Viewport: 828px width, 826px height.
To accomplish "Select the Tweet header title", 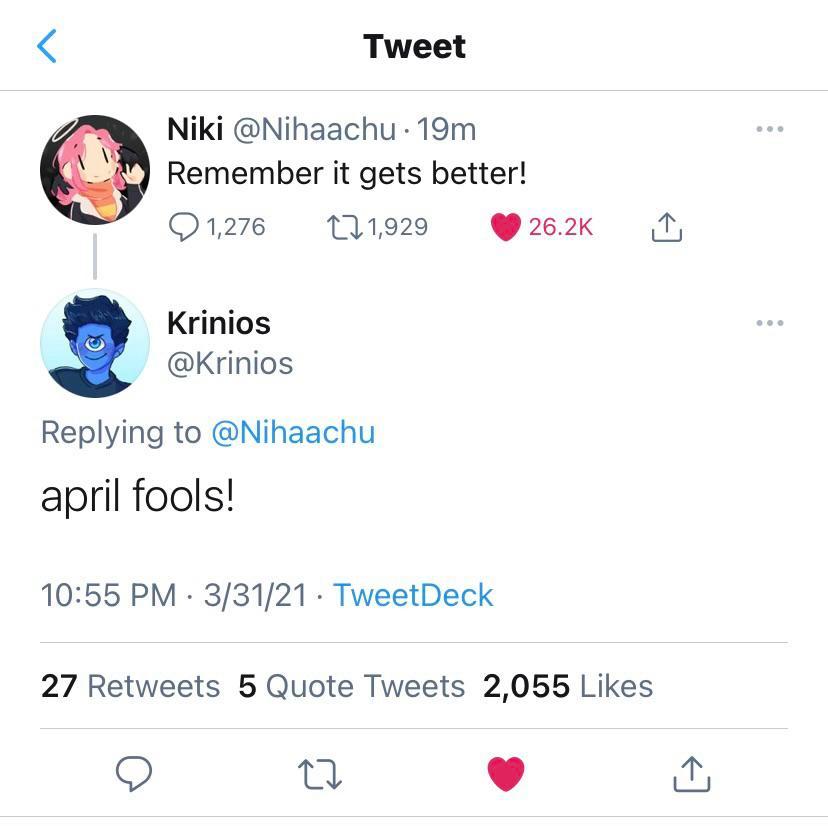I will click(414, 45).
